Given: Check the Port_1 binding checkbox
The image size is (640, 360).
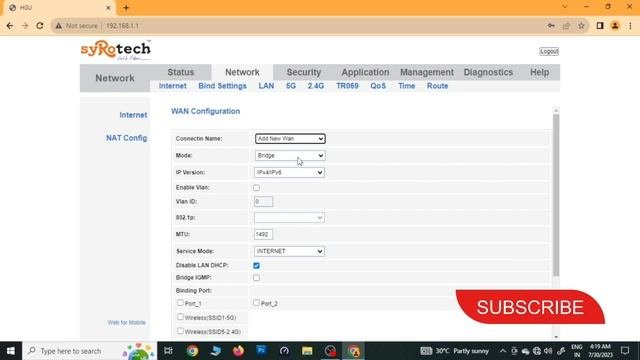Looking at the screenshot, I should [180, 303].
